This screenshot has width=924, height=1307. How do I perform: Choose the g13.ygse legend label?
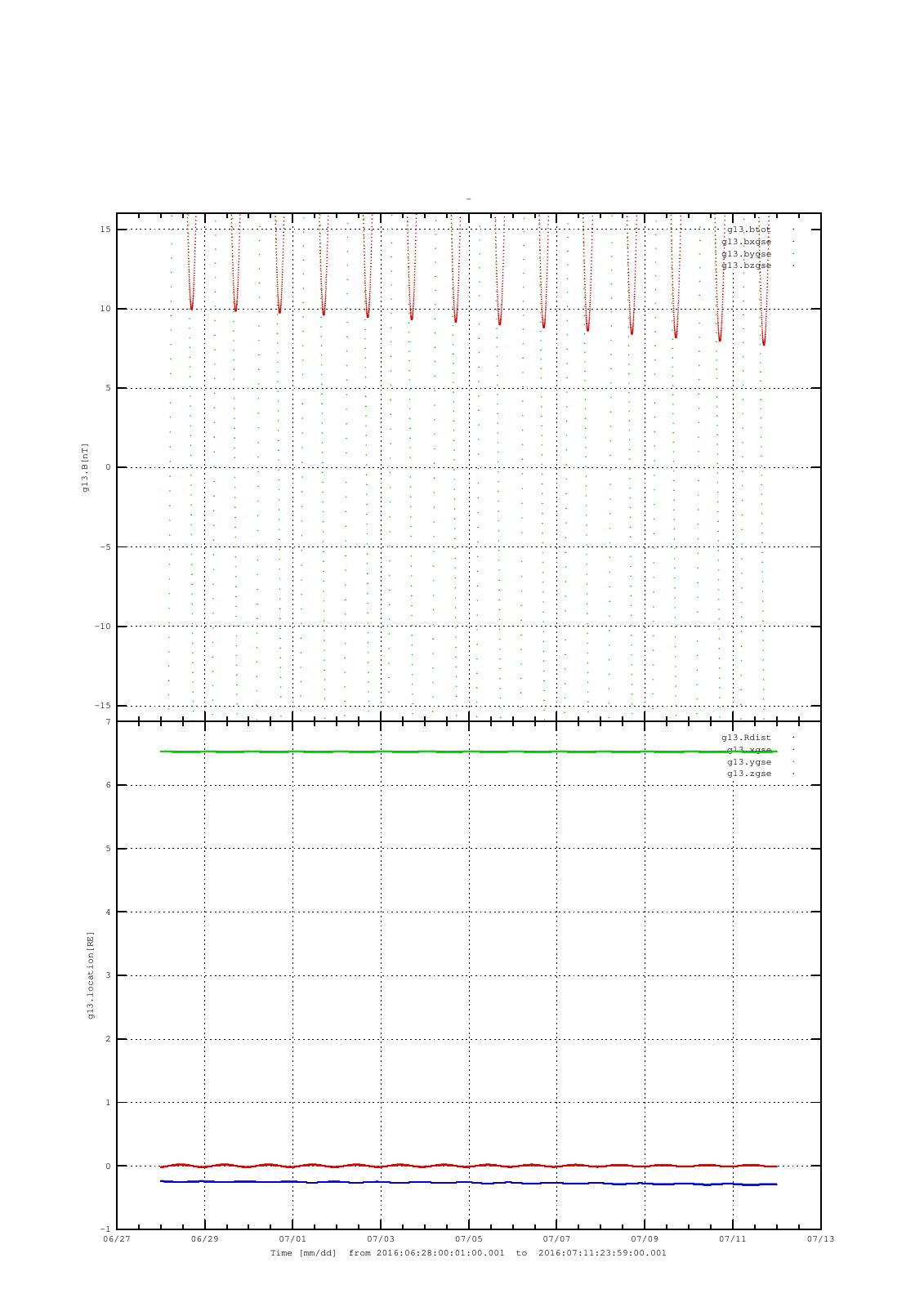coord(748,762)
